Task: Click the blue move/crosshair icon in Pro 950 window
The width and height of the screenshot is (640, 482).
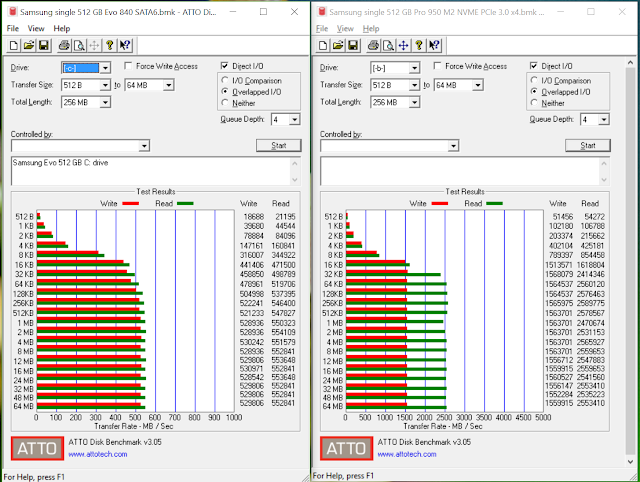Action: (x=403, y=45)
